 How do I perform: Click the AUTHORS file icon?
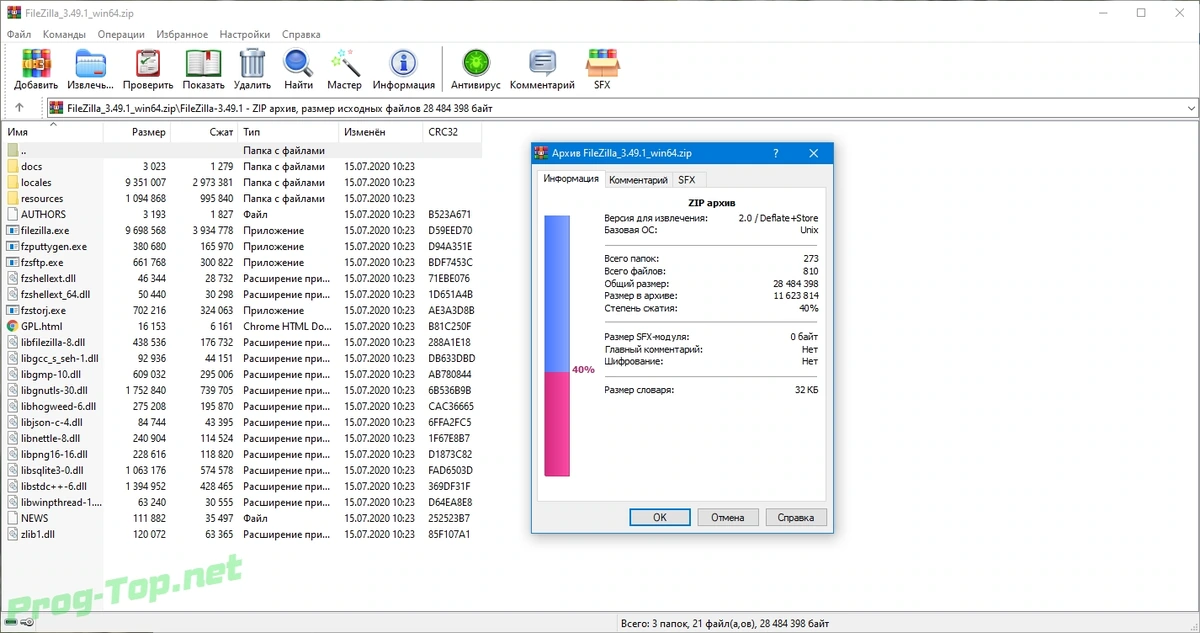tap(13, 214)
